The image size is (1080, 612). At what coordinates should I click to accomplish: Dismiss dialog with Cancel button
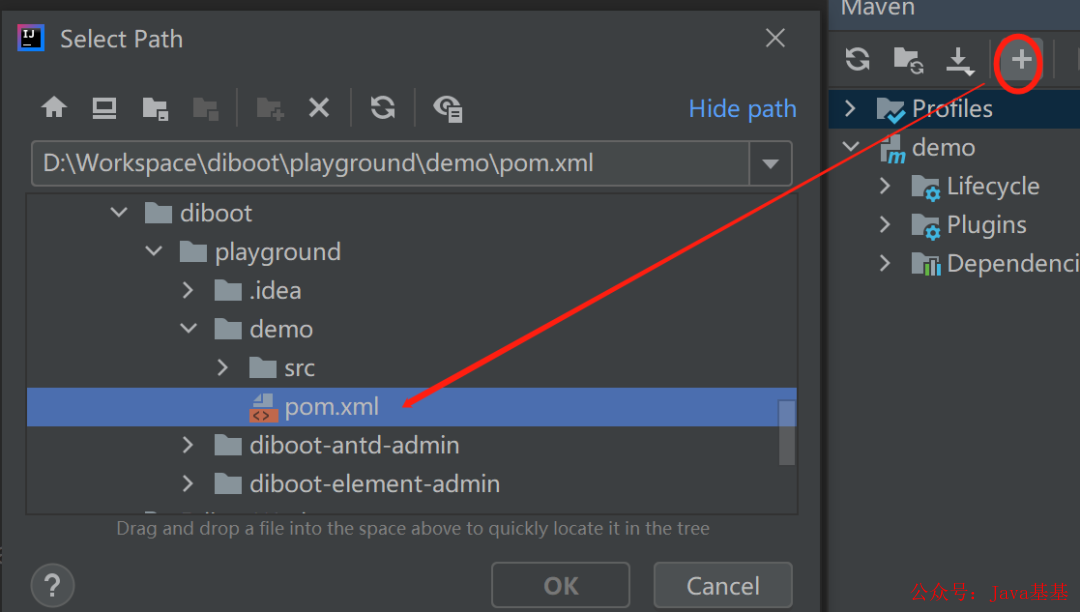[x=723, y=586]
